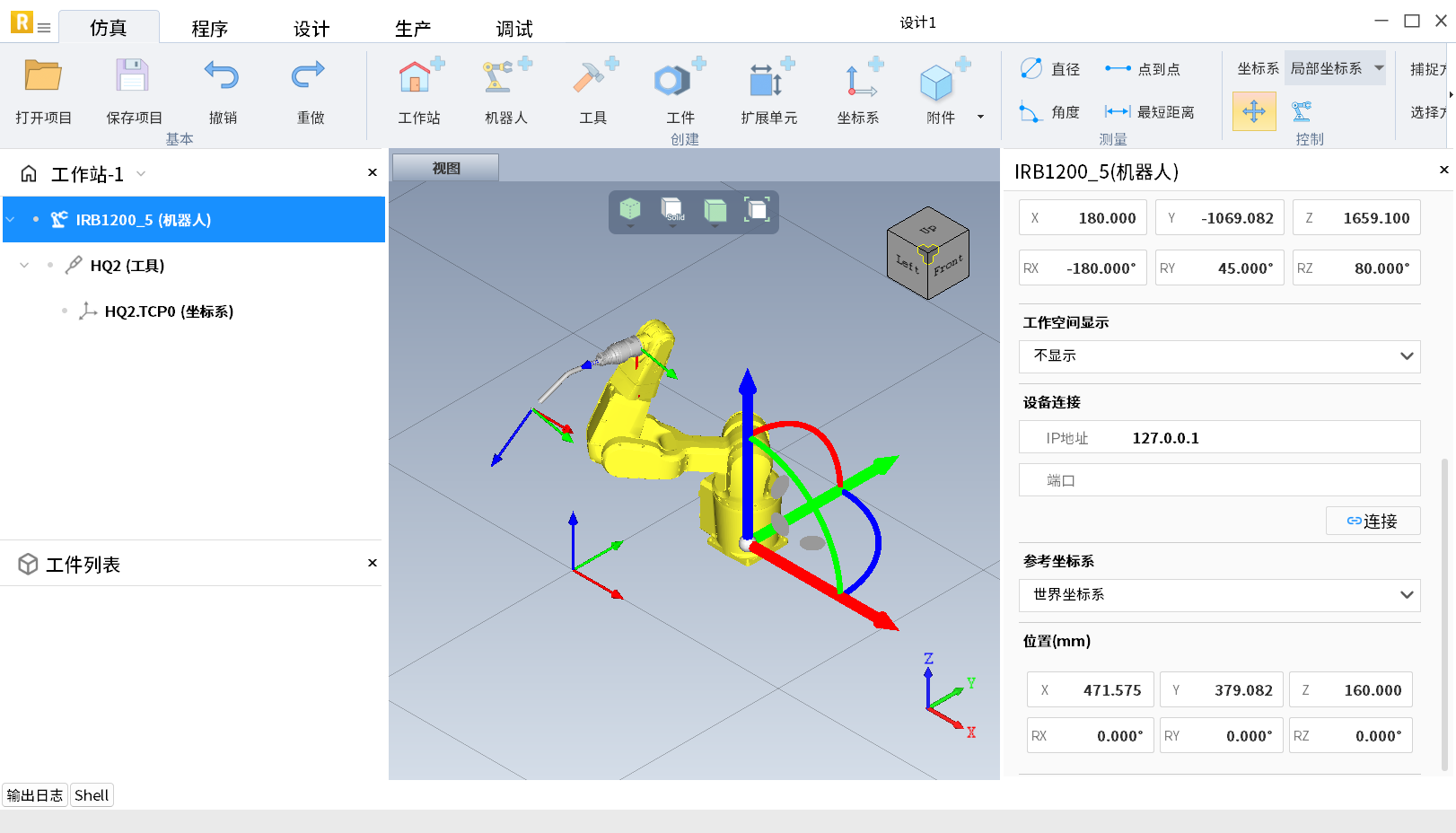1456x833 pixels.
Task: Create a new workstation
Action: (419, 79)
